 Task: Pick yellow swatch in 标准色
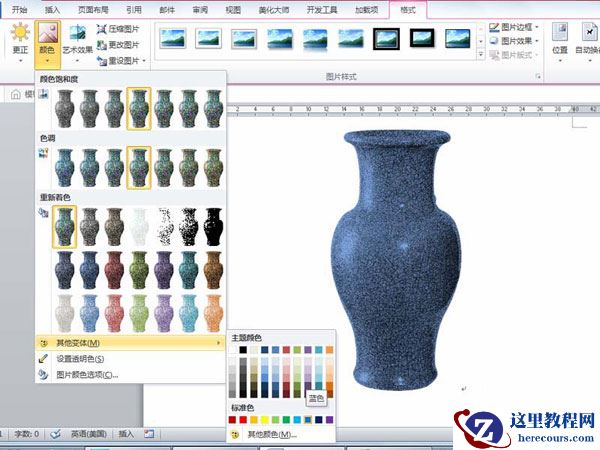click(x=264, y=420)
